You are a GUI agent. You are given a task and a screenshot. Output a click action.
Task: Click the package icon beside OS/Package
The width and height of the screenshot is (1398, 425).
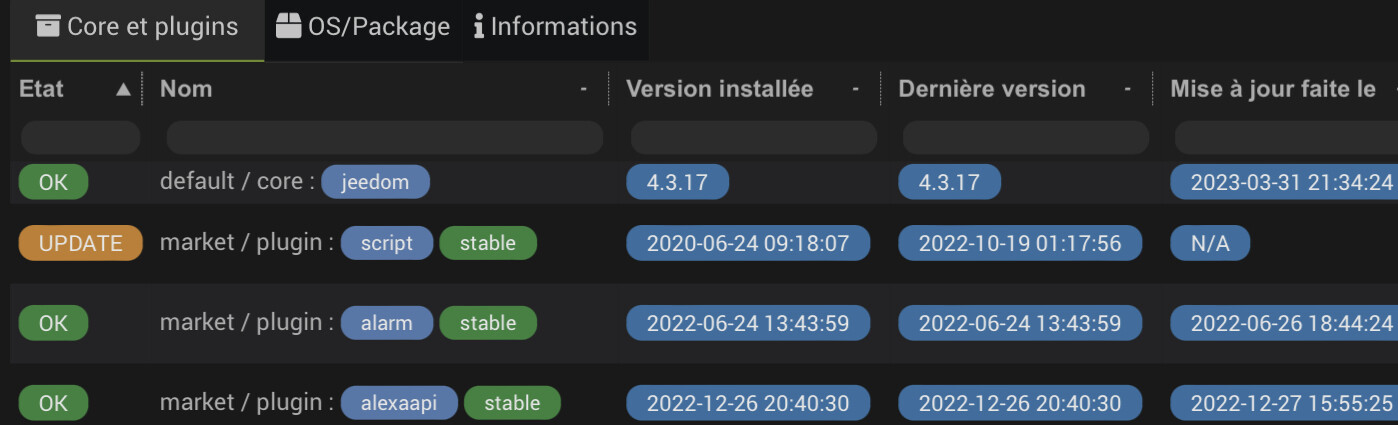[289, 27]
